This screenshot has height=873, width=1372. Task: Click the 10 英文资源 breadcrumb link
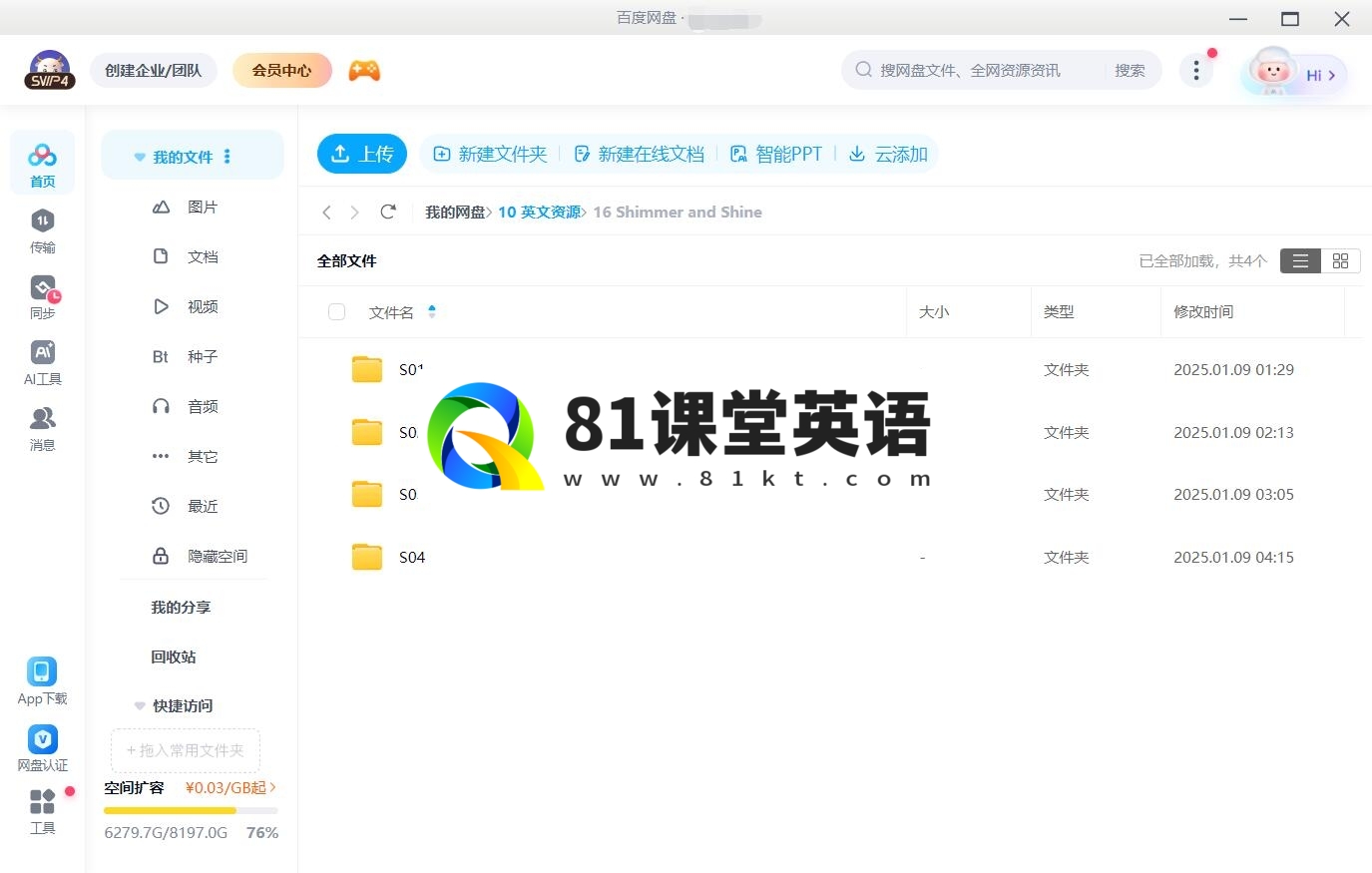(x=539, y=212)
